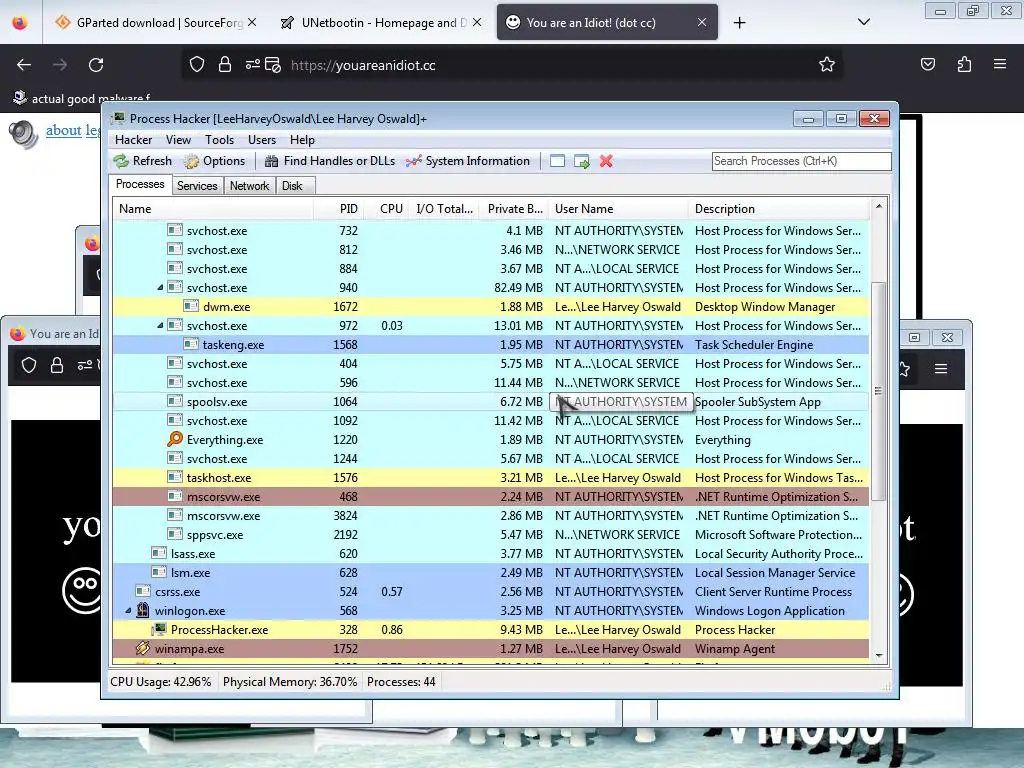Click the Firefox back arrow

(x=24, y=65)
